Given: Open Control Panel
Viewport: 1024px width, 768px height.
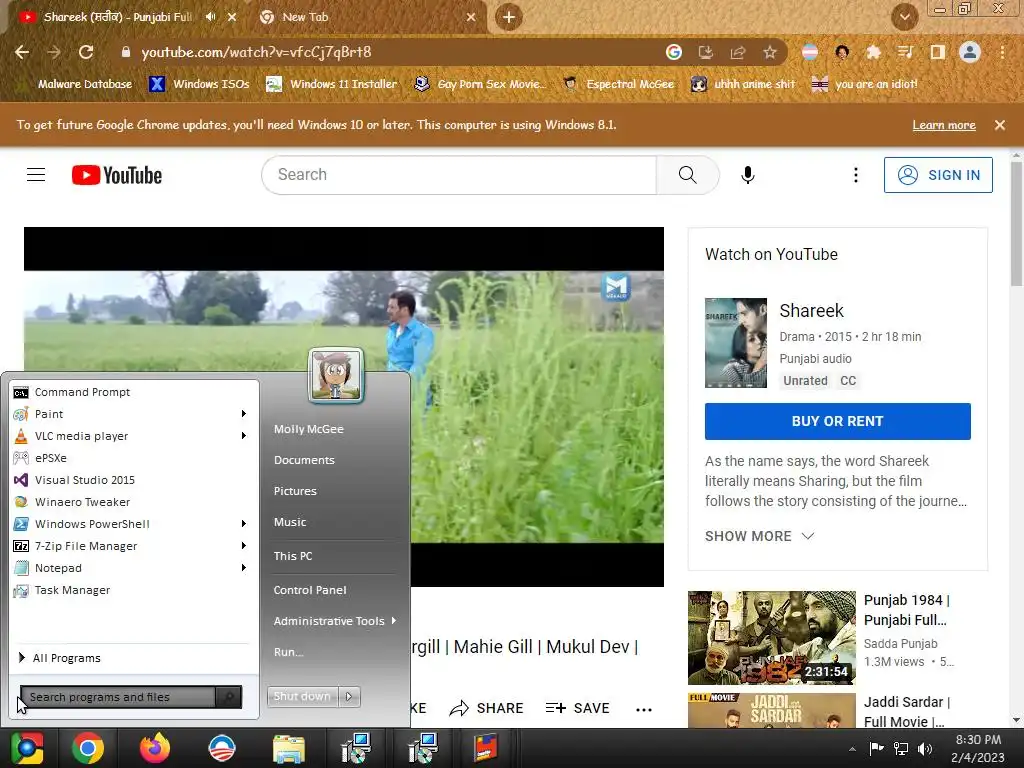Looking at the screenshot, I should [x=310, y=590].
